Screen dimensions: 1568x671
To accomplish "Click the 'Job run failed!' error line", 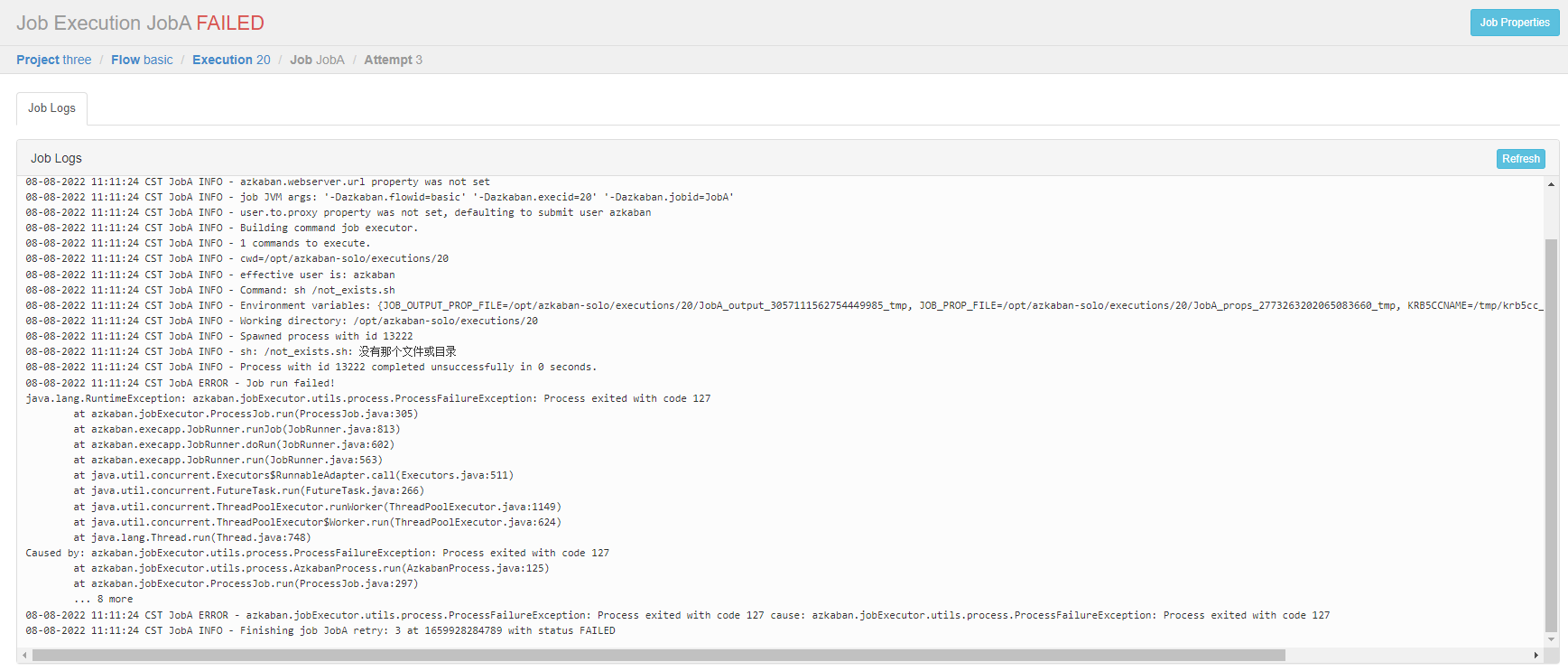I will [181, 383].
